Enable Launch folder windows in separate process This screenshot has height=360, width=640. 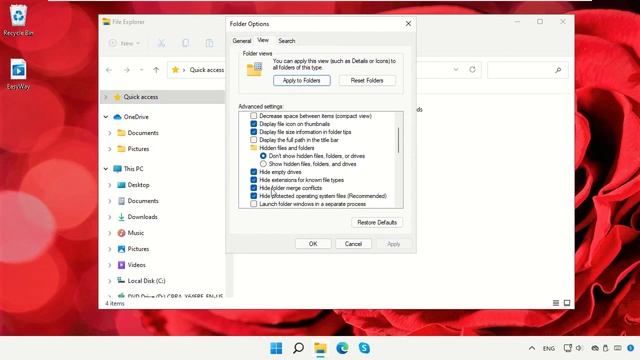(253, 204)
